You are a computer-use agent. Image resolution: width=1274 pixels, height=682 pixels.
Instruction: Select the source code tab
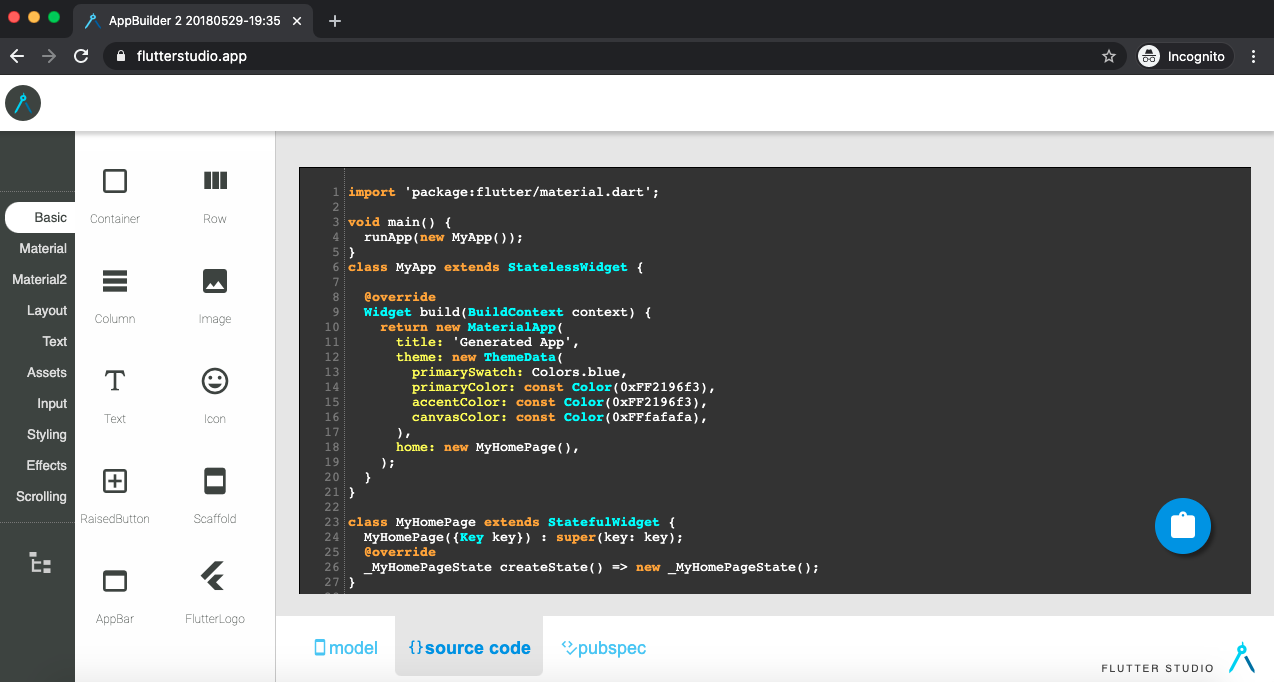point(469,648)
